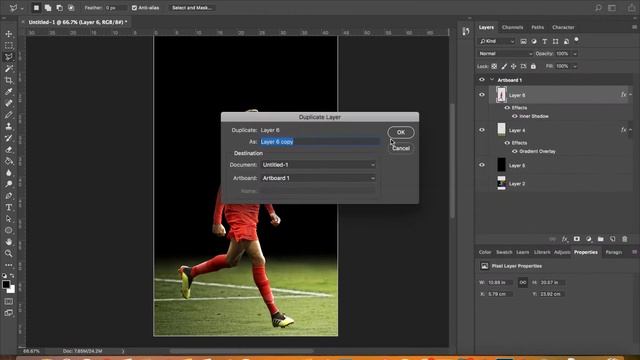Open the layer filter Kind dropdown

497,41
